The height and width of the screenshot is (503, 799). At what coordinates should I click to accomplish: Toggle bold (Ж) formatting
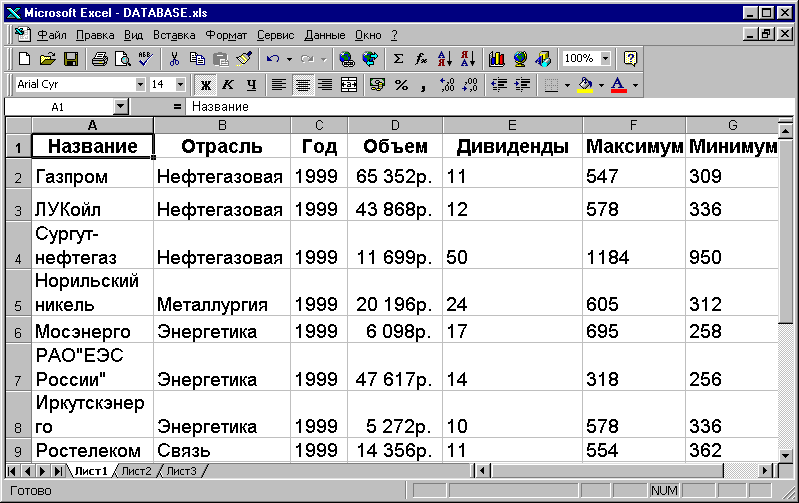(205, 85)
